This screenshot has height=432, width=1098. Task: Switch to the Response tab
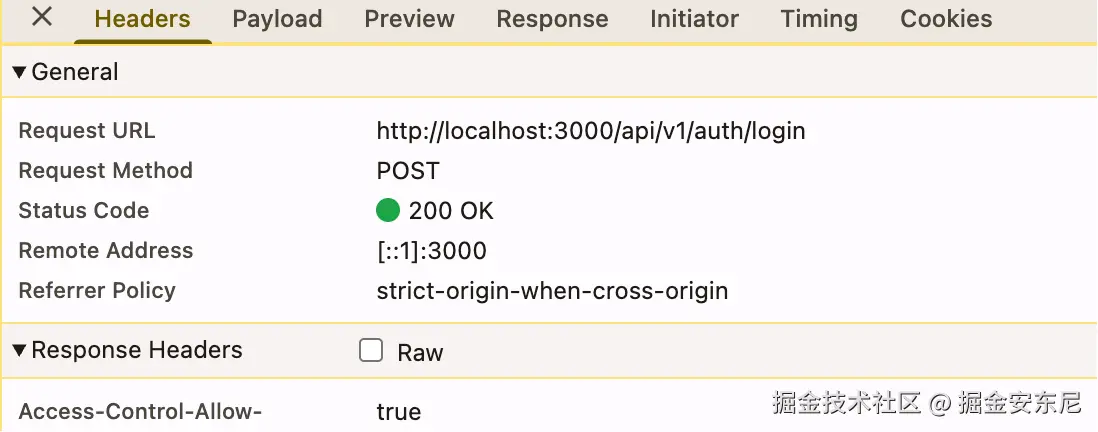click(x=552, y=19)
